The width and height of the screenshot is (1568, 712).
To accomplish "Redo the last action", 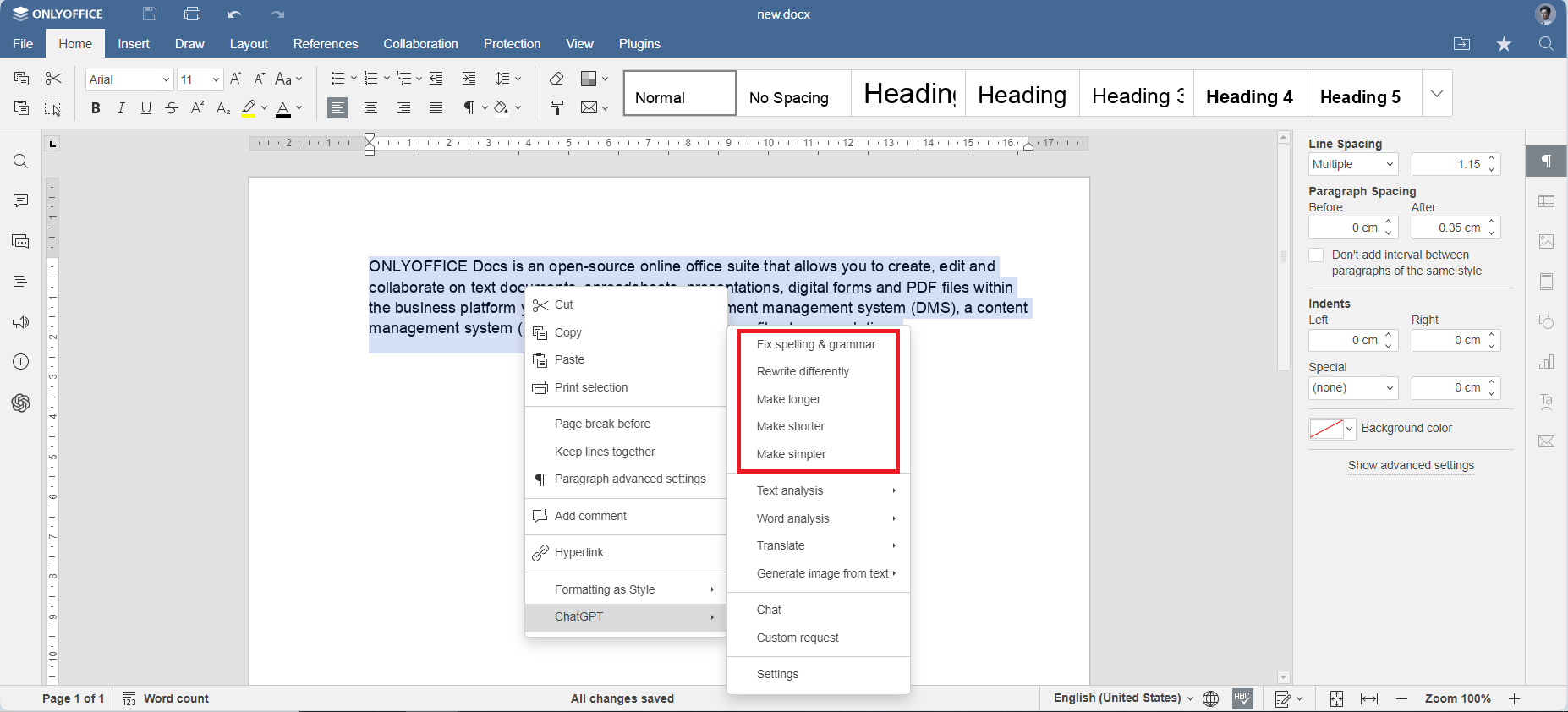I will pyautogui.click(x=277, y=14).
